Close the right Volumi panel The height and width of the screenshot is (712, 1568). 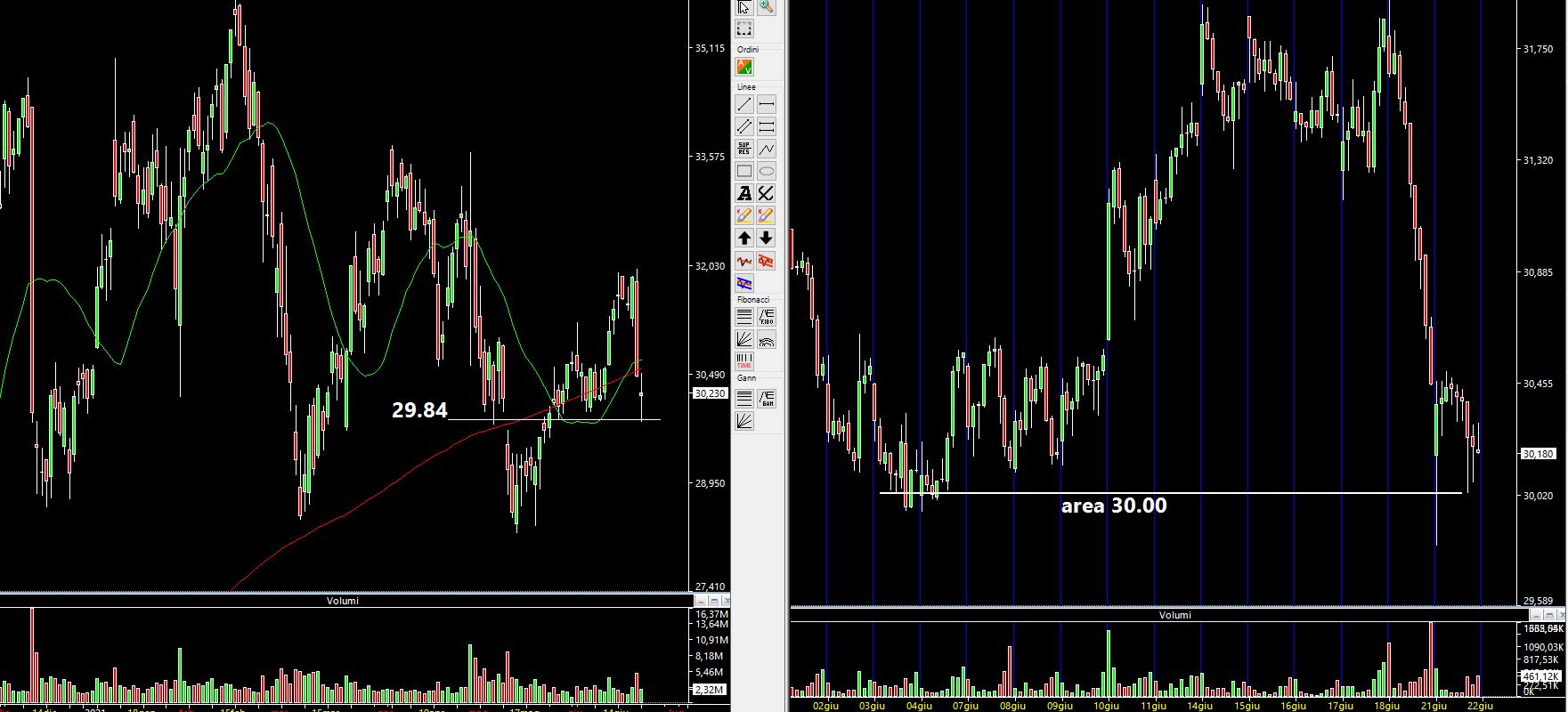(1560, 615)
